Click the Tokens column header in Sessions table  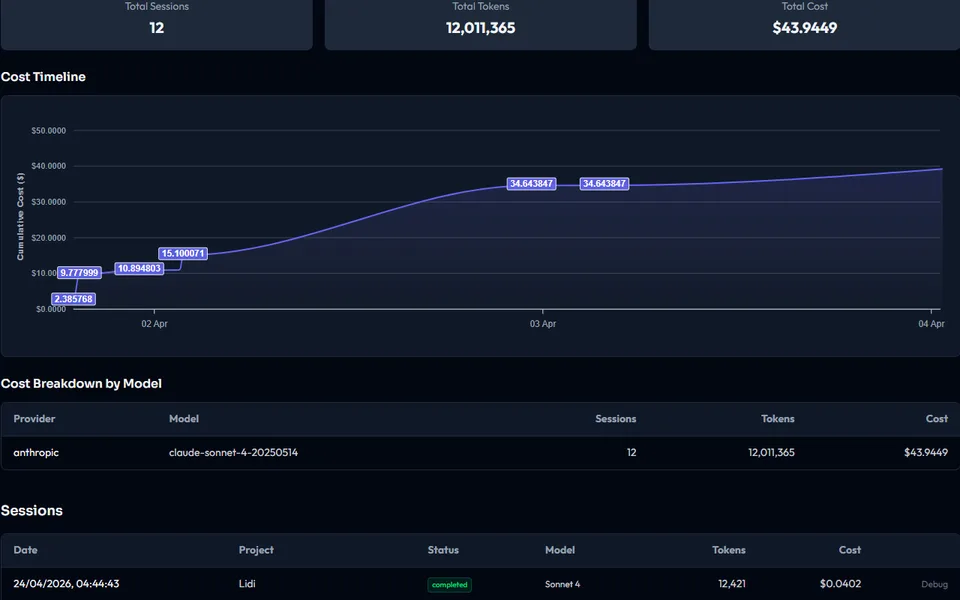(729, 550)
